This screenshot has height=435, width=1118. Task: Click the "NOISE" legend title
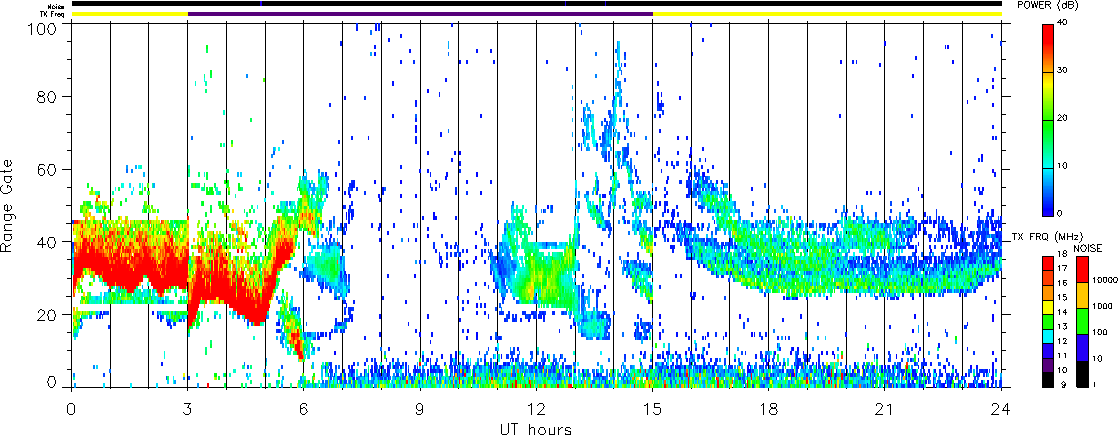[x=1088, y=248]
